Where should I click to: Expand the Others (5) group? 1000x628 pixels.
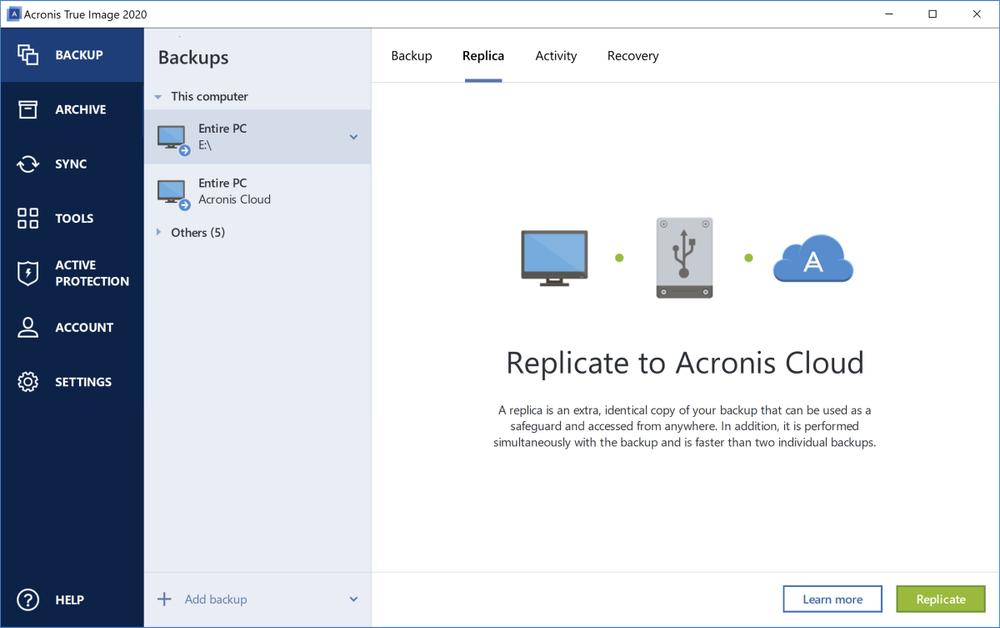158,232
